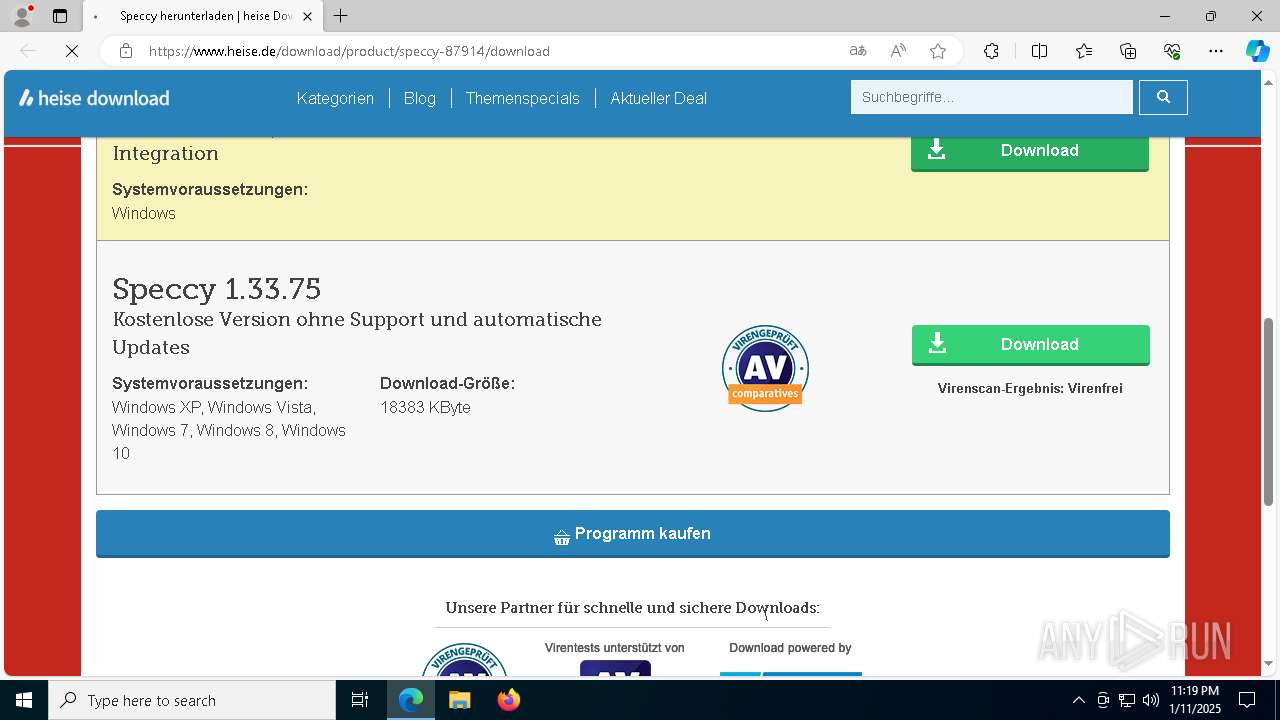Open the taskbar clock and date
Viewport: 1280px width, 720px height.
click(1195, 700)
